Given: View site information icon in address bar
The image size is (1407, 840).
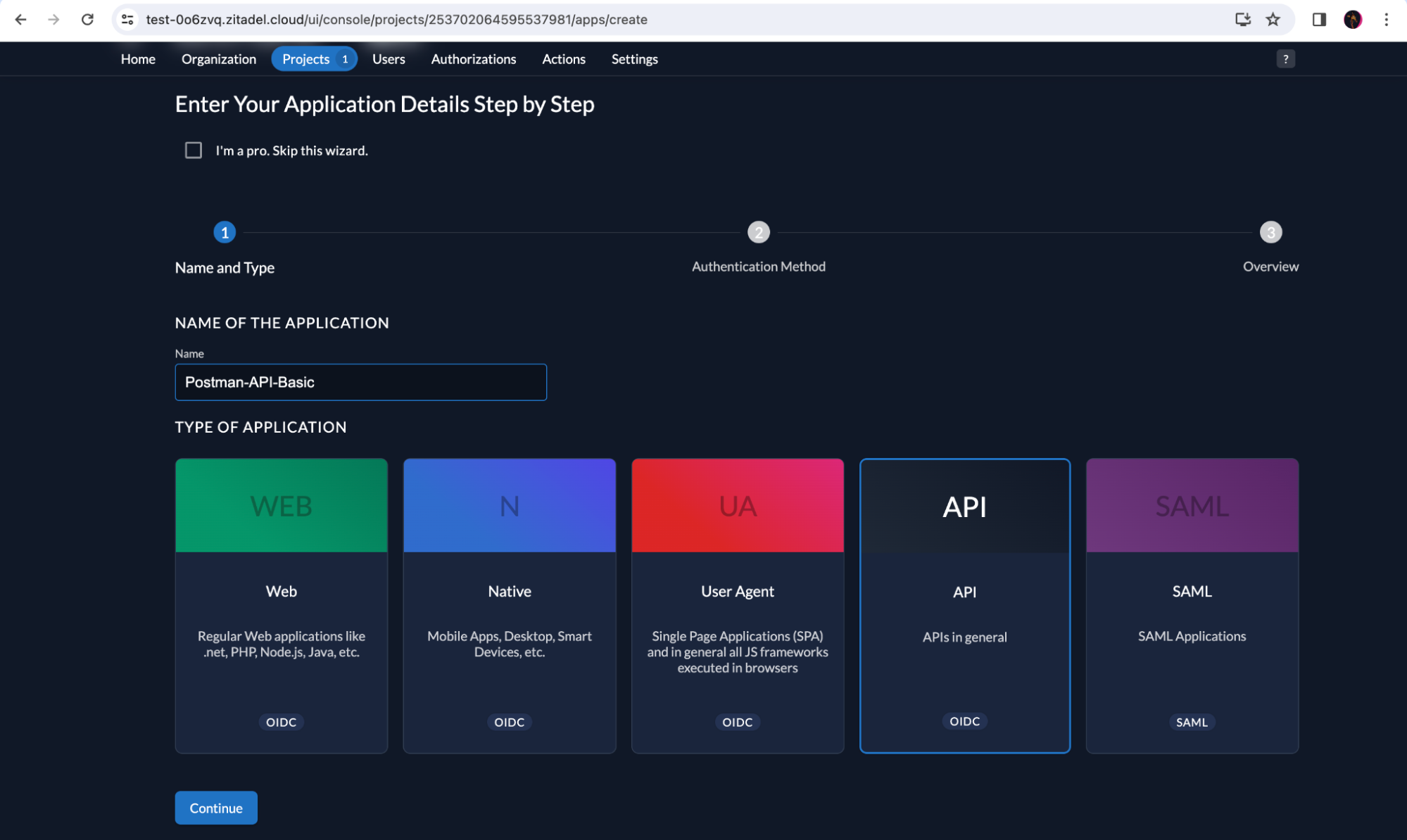Looking at the screenshot, I should pos(127,20).
